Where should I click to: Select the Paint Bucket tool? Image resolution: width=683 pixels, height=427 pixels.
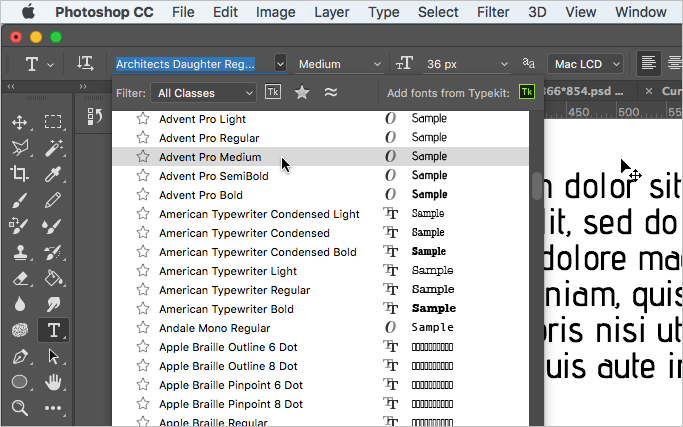coord(53,278)
